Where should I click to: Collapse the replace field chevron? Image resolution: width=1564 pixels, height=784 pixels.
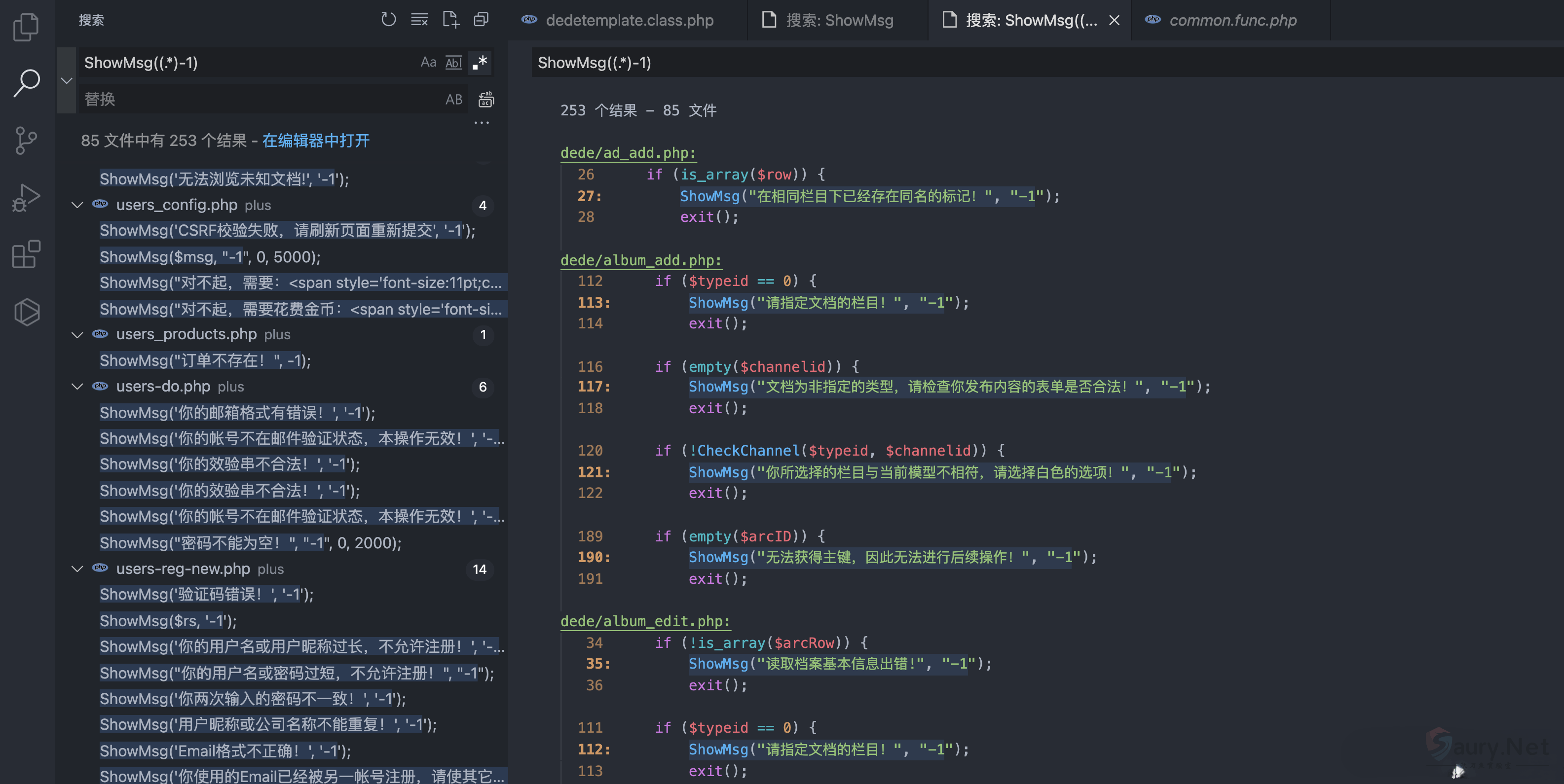67,80
